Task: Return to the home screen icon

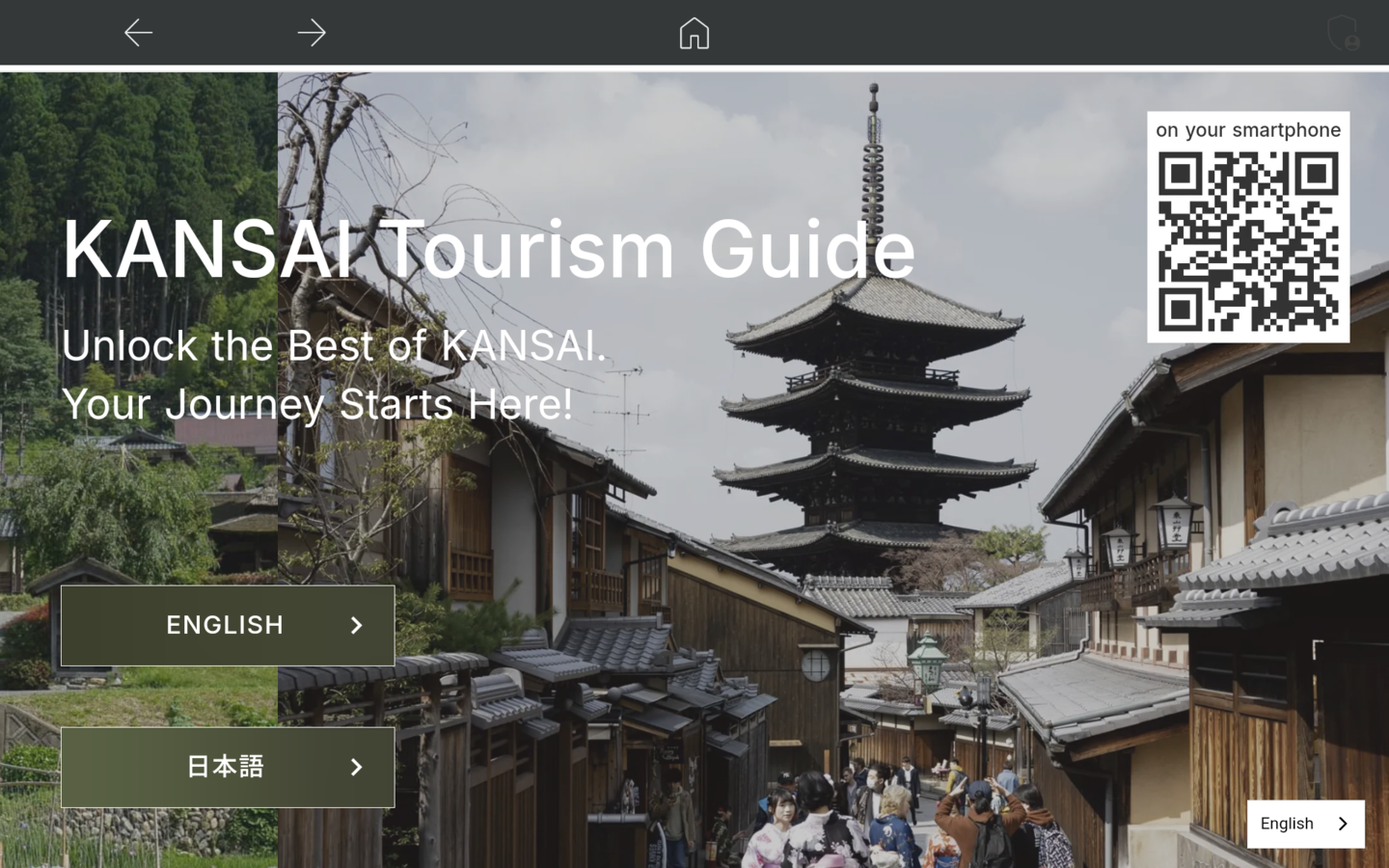Action: pos(694,33)
